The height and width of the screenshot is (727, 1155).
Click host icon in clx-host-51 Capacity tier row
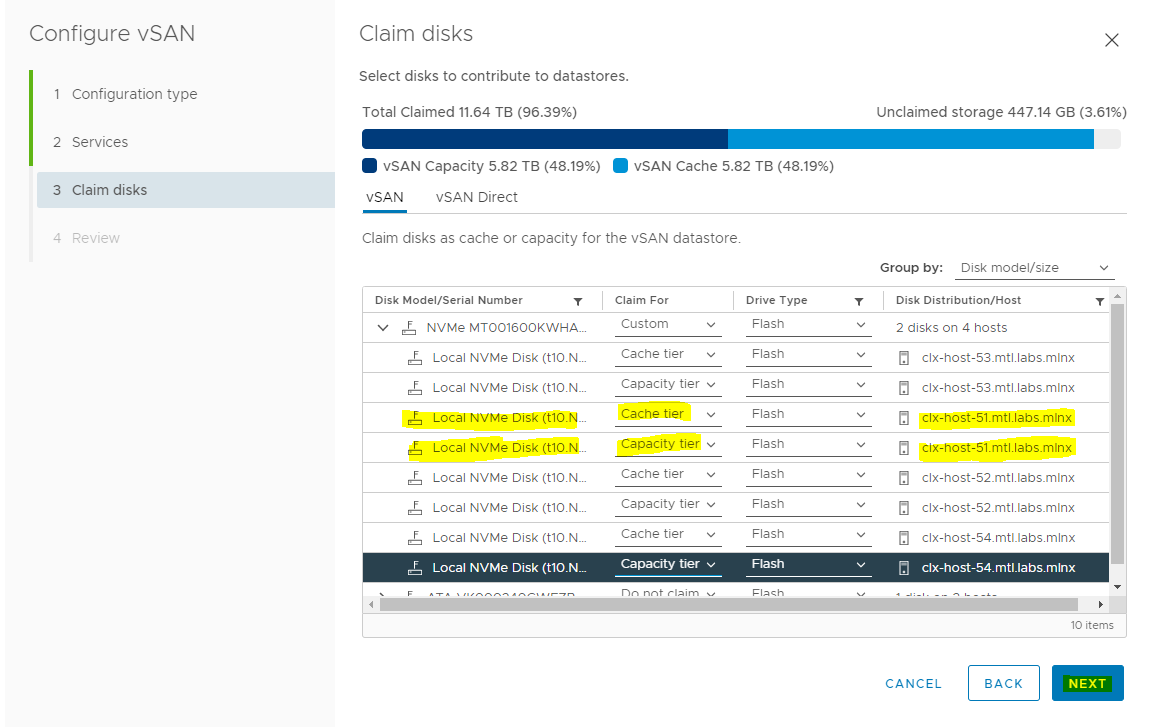point(904,448)
